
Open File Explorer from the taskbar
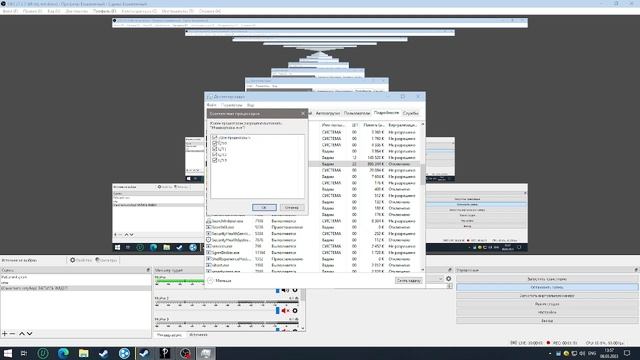pyautogui.click(x=84, y=353)
